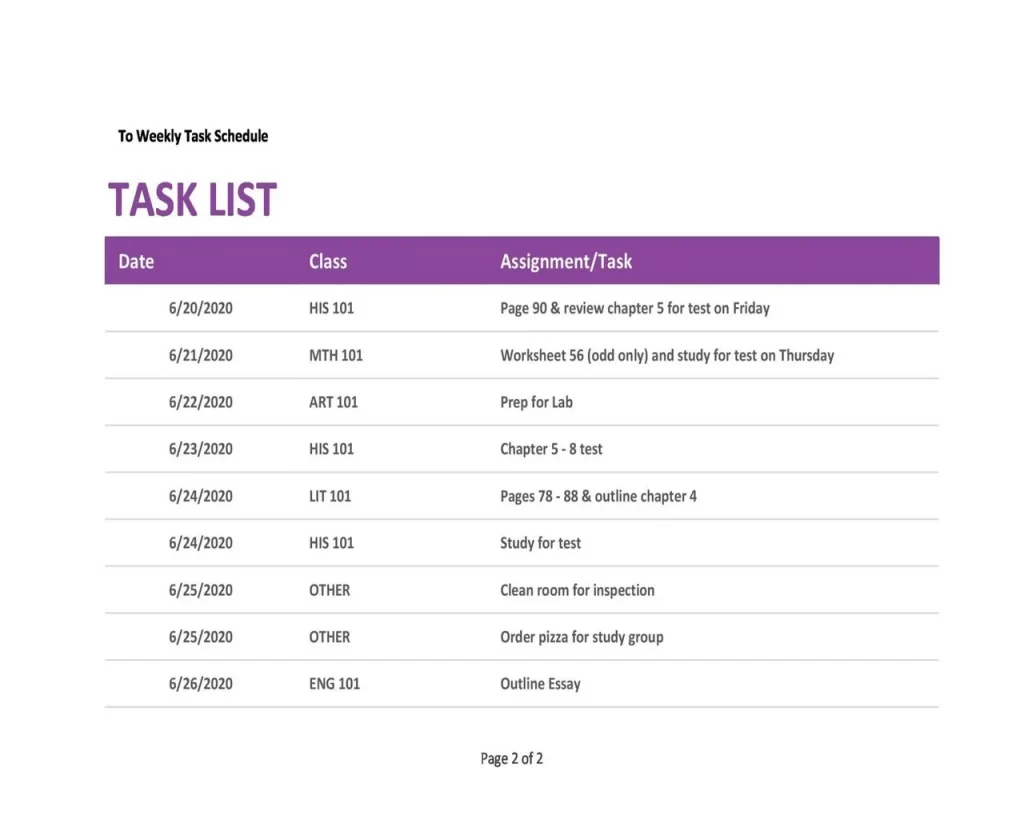Select the Class column header
The image size is (1024, 819).
click(x=328, y=261)
